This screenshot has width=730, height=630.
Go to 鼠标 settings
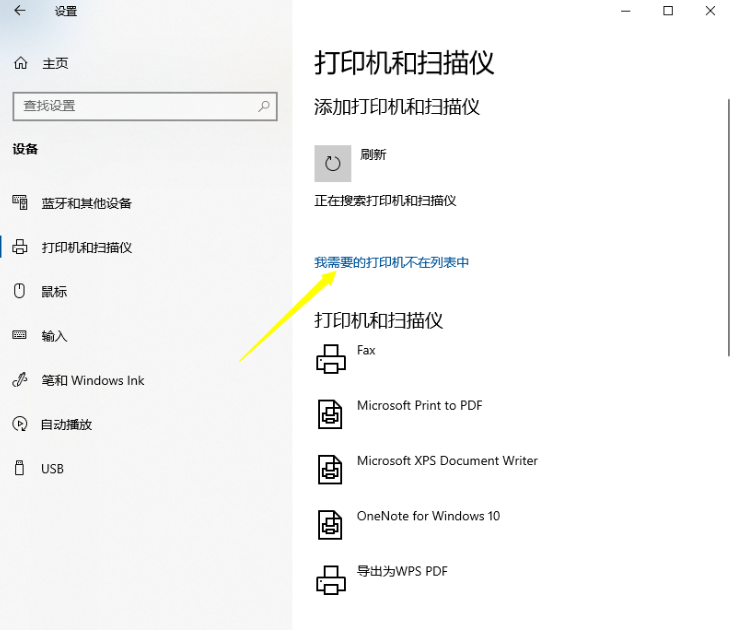click(54, 292)
